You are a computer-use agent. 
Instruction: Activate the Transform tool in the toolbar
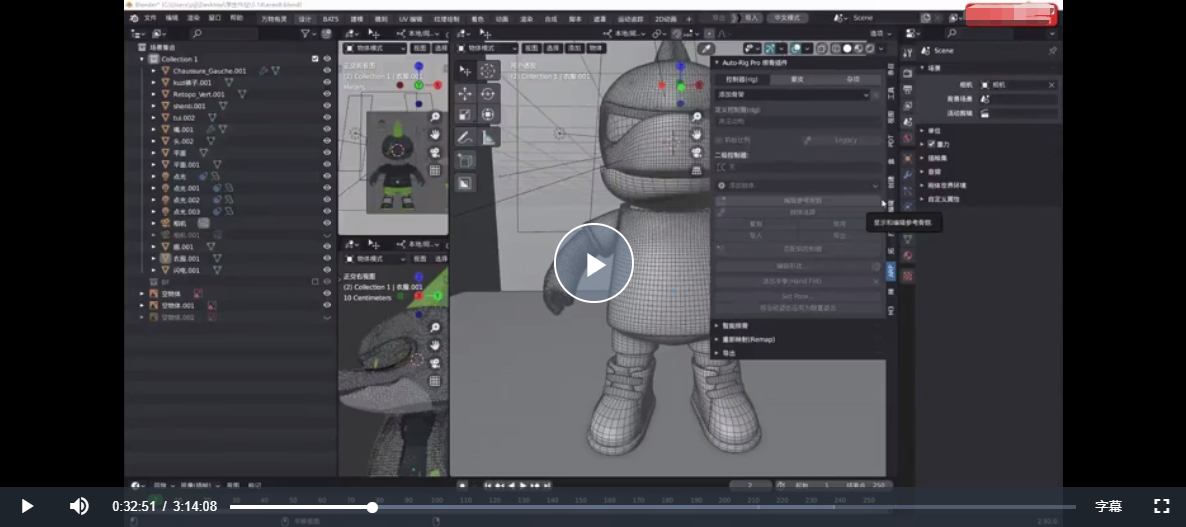488,115
